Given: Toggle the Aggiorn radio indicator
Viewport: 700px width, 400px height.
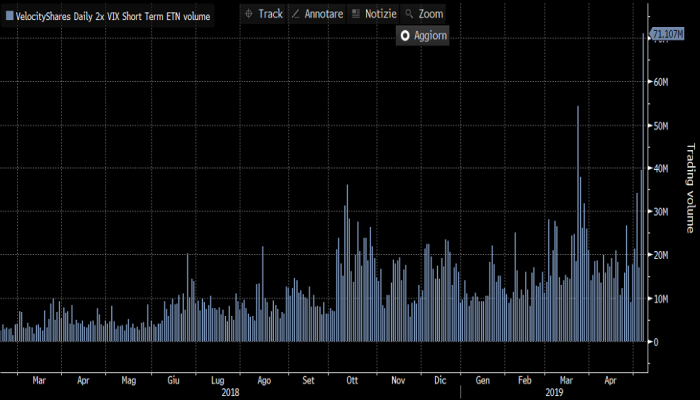Looking at the screenshot, I should [405, 36].
